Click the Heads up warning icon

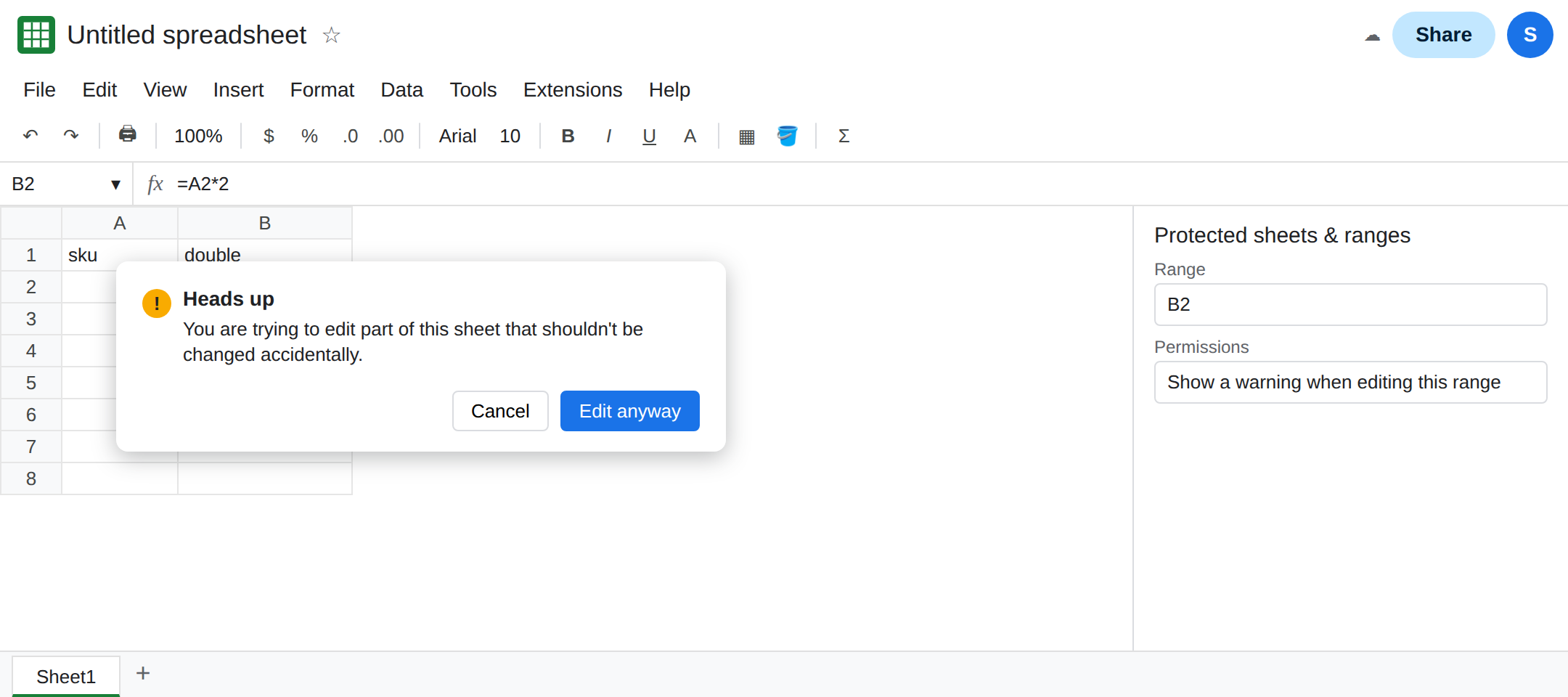tap(157, 303)
